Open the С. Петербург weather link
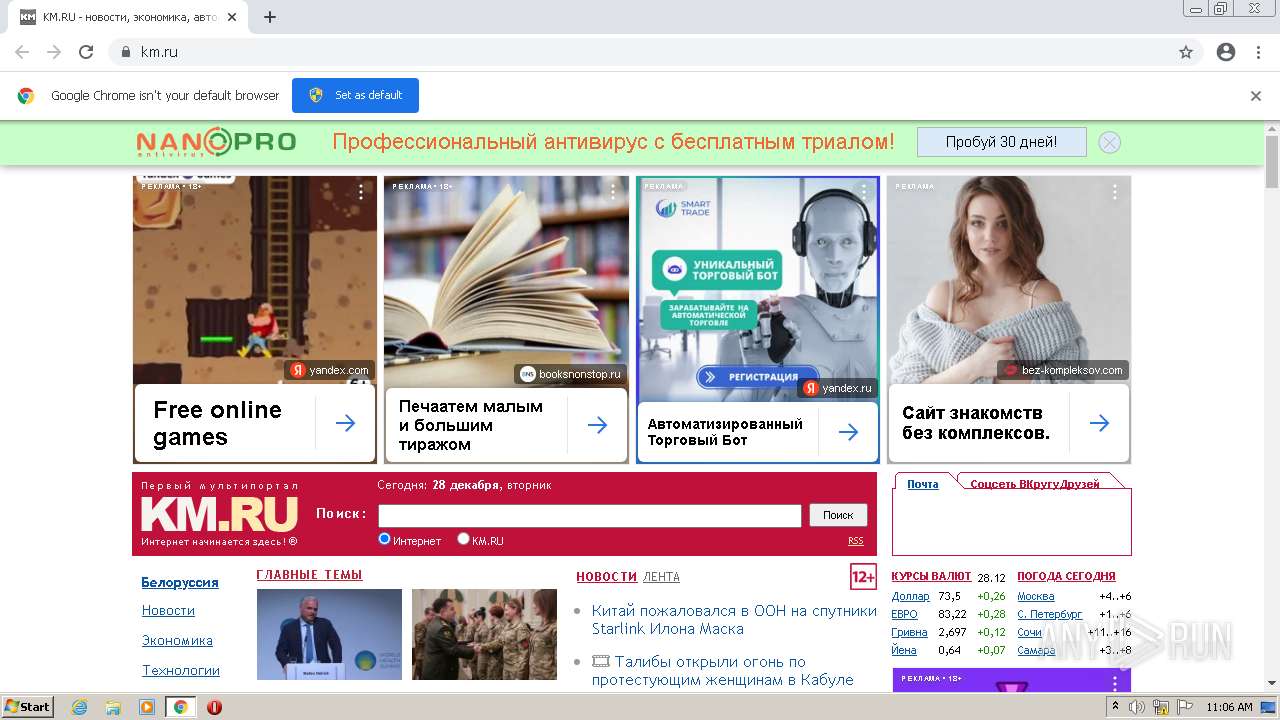The width and height of the screenshot is (1280, 720). (x=1049, y=614)
